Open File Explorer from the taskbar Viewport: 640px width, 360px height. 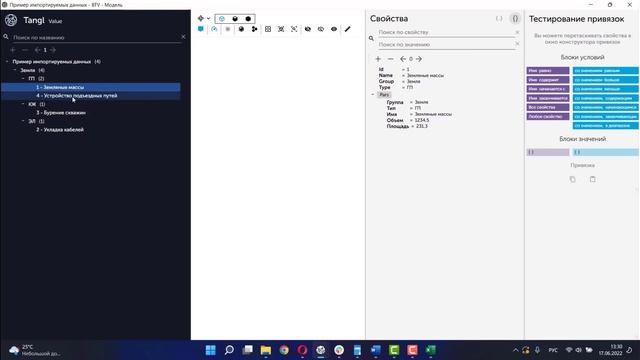[x=266, y=350]
